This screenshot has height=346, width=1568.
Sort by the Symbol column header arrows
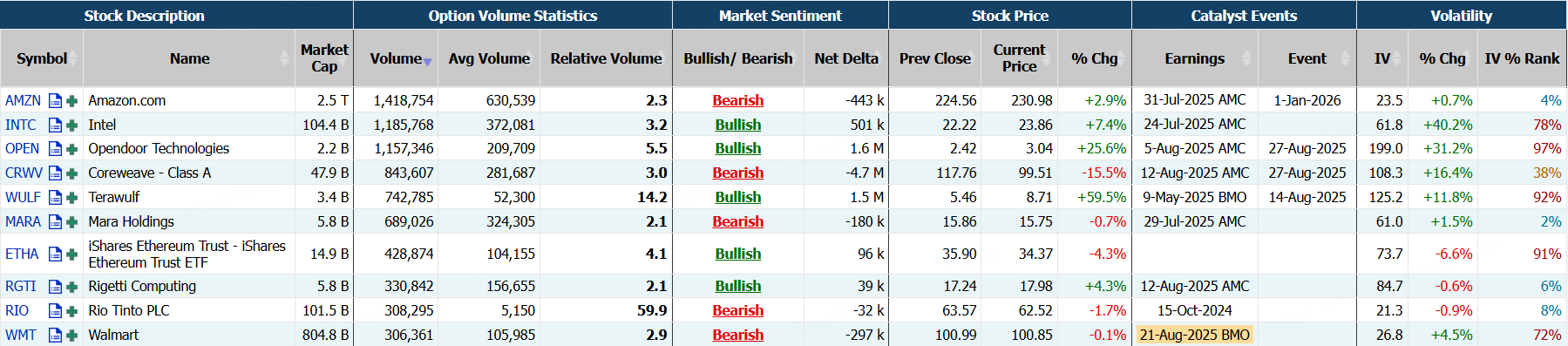point(73,58)
